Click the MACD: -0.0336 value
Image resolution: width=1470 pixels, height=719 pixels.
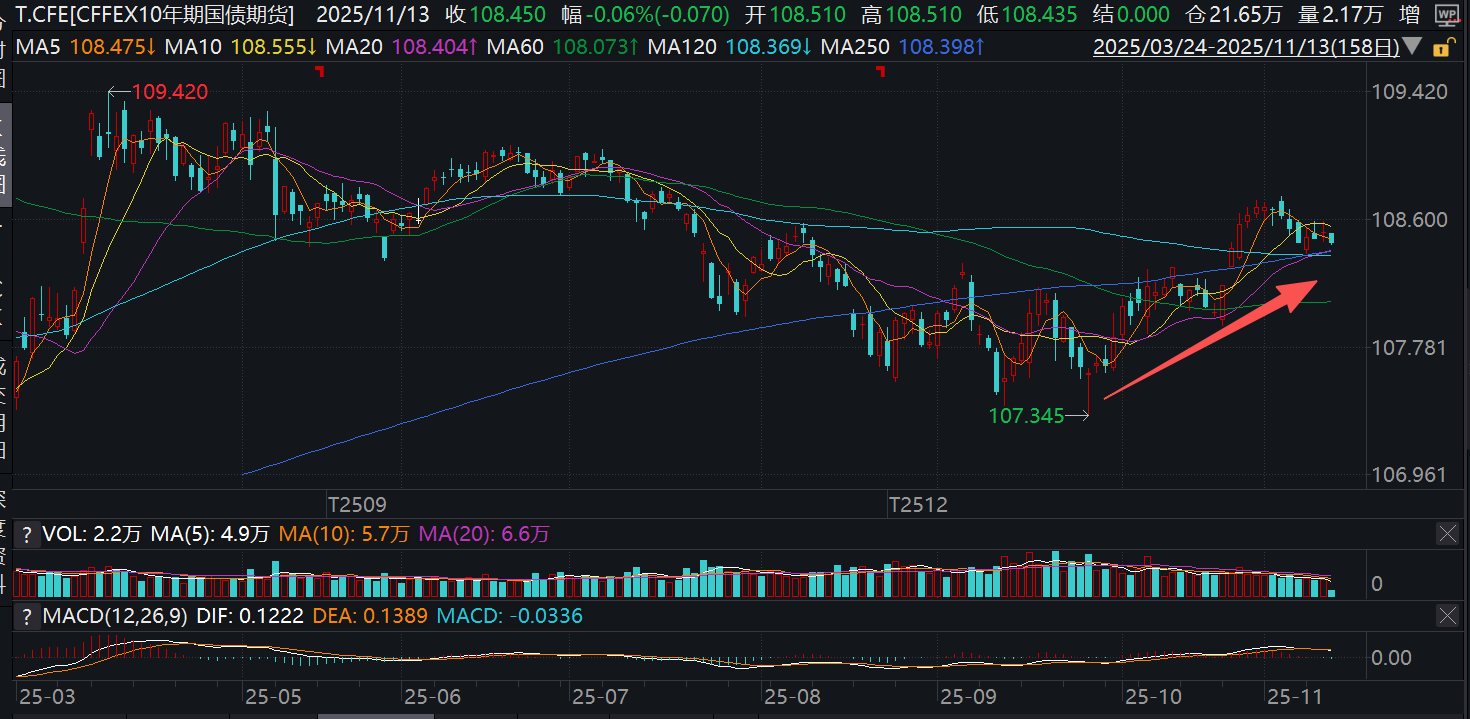[511, 616]
